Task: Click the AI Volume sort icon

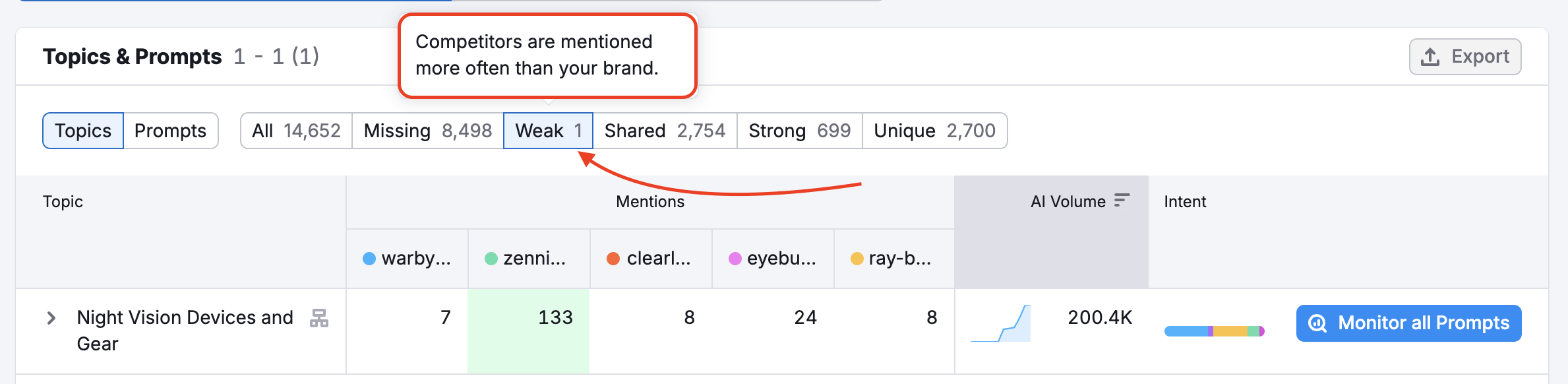Action: point(1122,201)
